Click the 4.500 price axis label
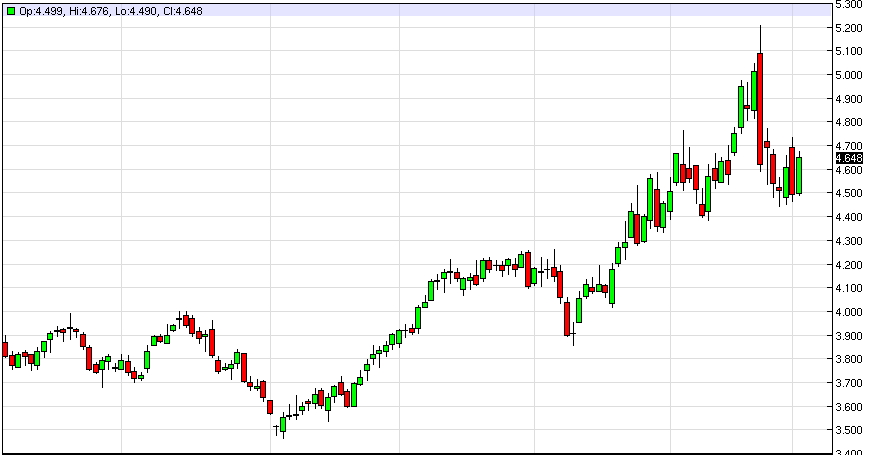Viewport: 875px width, 455px height. tap(849, 193)
